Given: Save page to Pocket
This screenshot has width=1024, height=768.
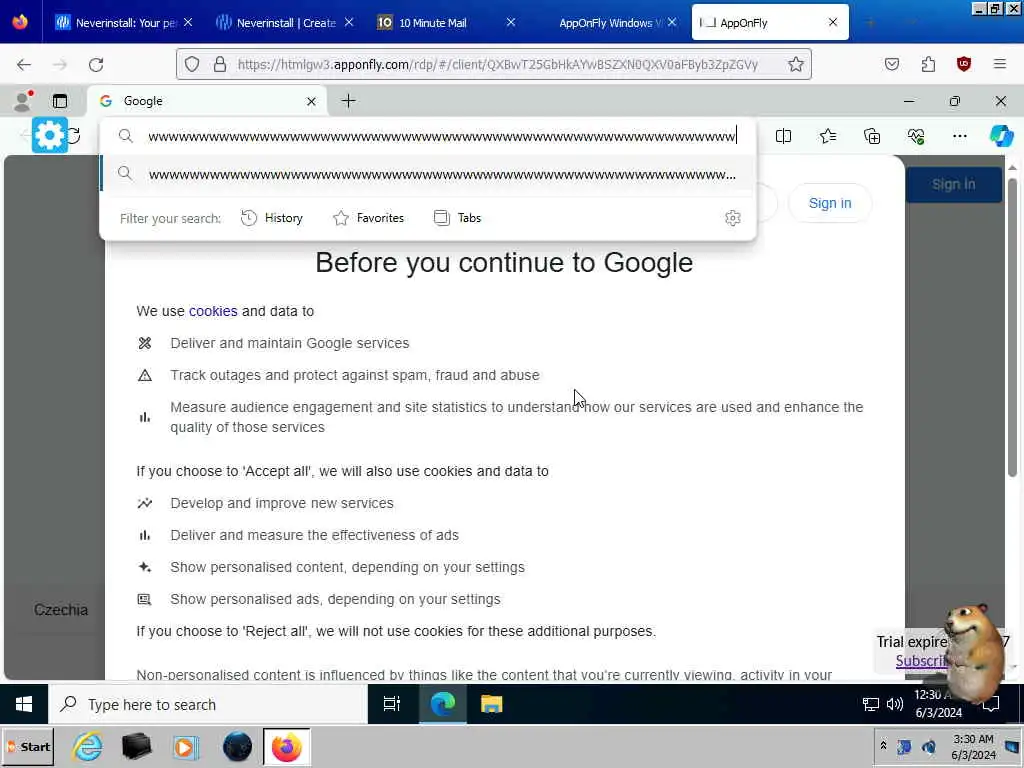Looking at the screenshot, I should [892, 64].
